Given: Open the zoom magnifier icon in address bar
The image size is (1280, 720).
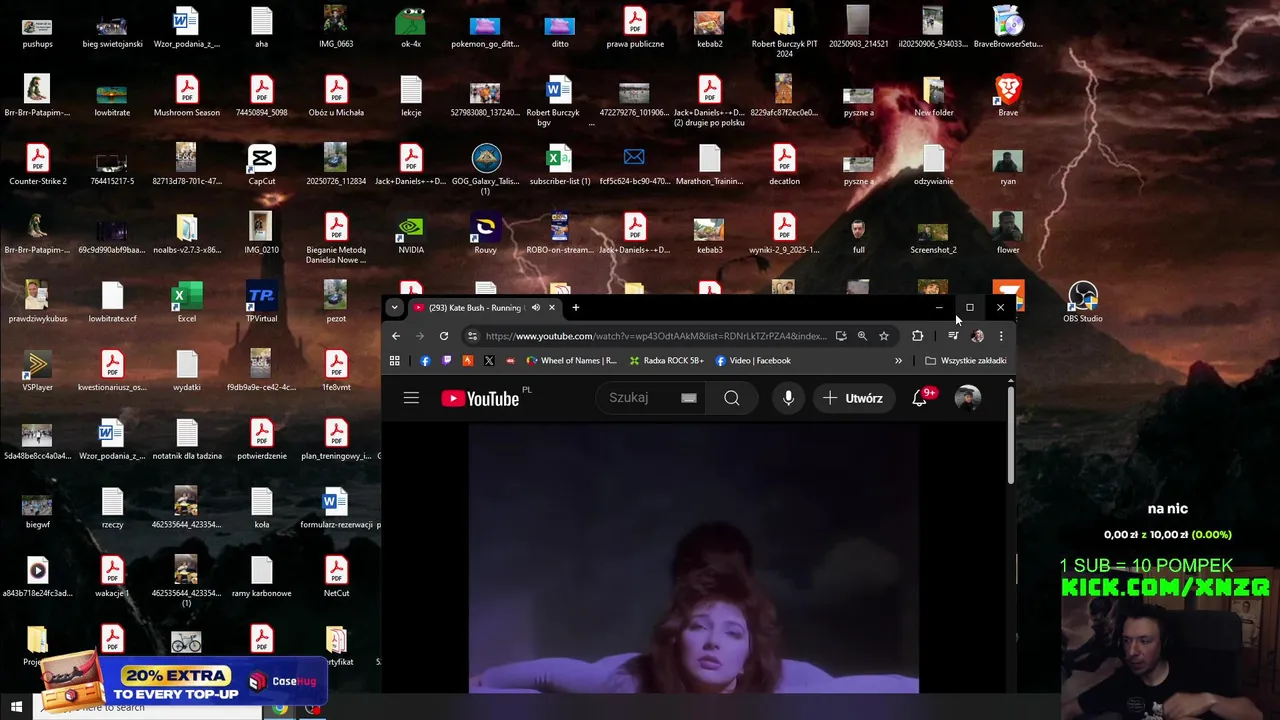Looking at the screenshot, I should coord(862,336).
